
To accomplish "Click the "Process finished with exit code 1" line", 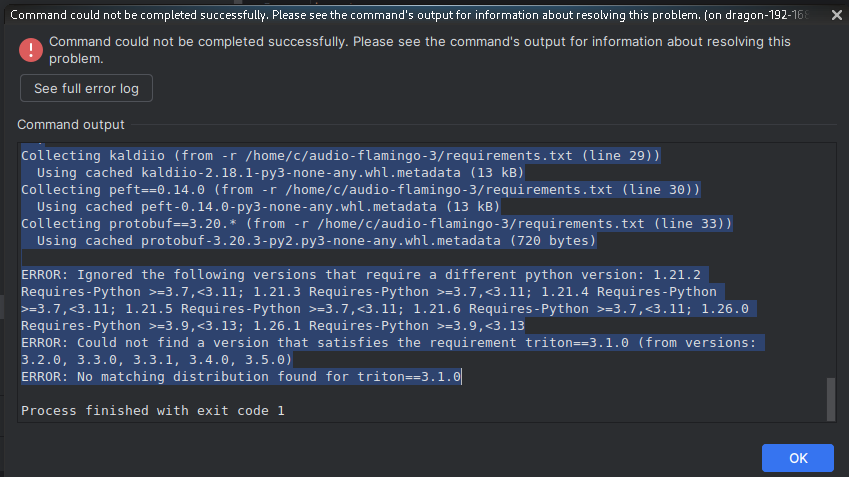I will coord(152,410).
